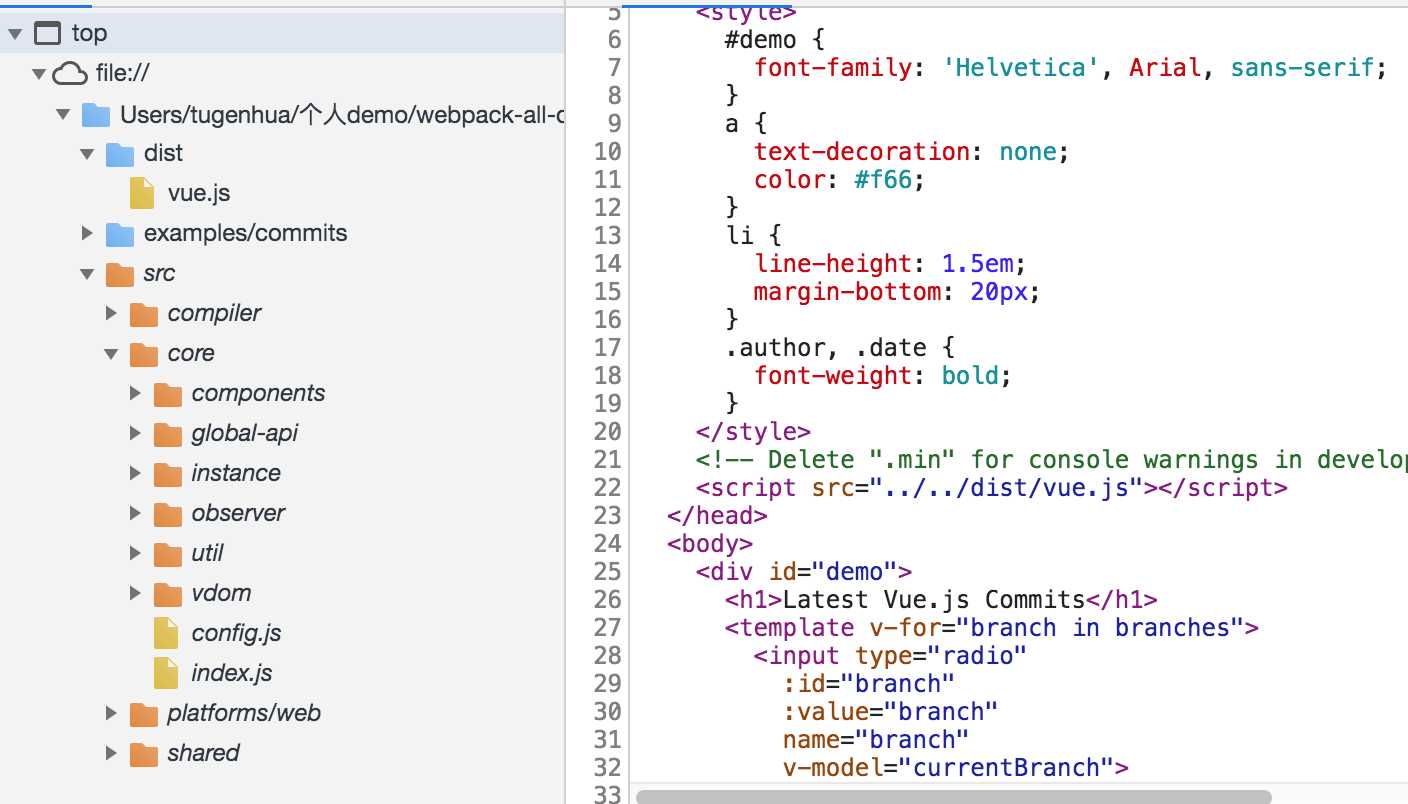Viewport: 1408px width, 804px height.
Task: Click the '.author, .date' selector on line 17
Action: point(826,348)
